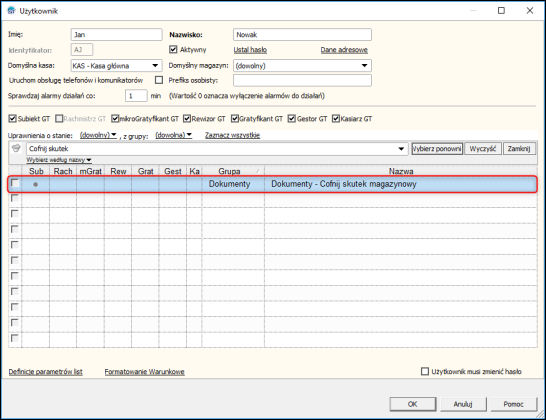Toggle the Aktywny checkbox
The width and height of the screenshot is (546, 420).
coord(173,49)
